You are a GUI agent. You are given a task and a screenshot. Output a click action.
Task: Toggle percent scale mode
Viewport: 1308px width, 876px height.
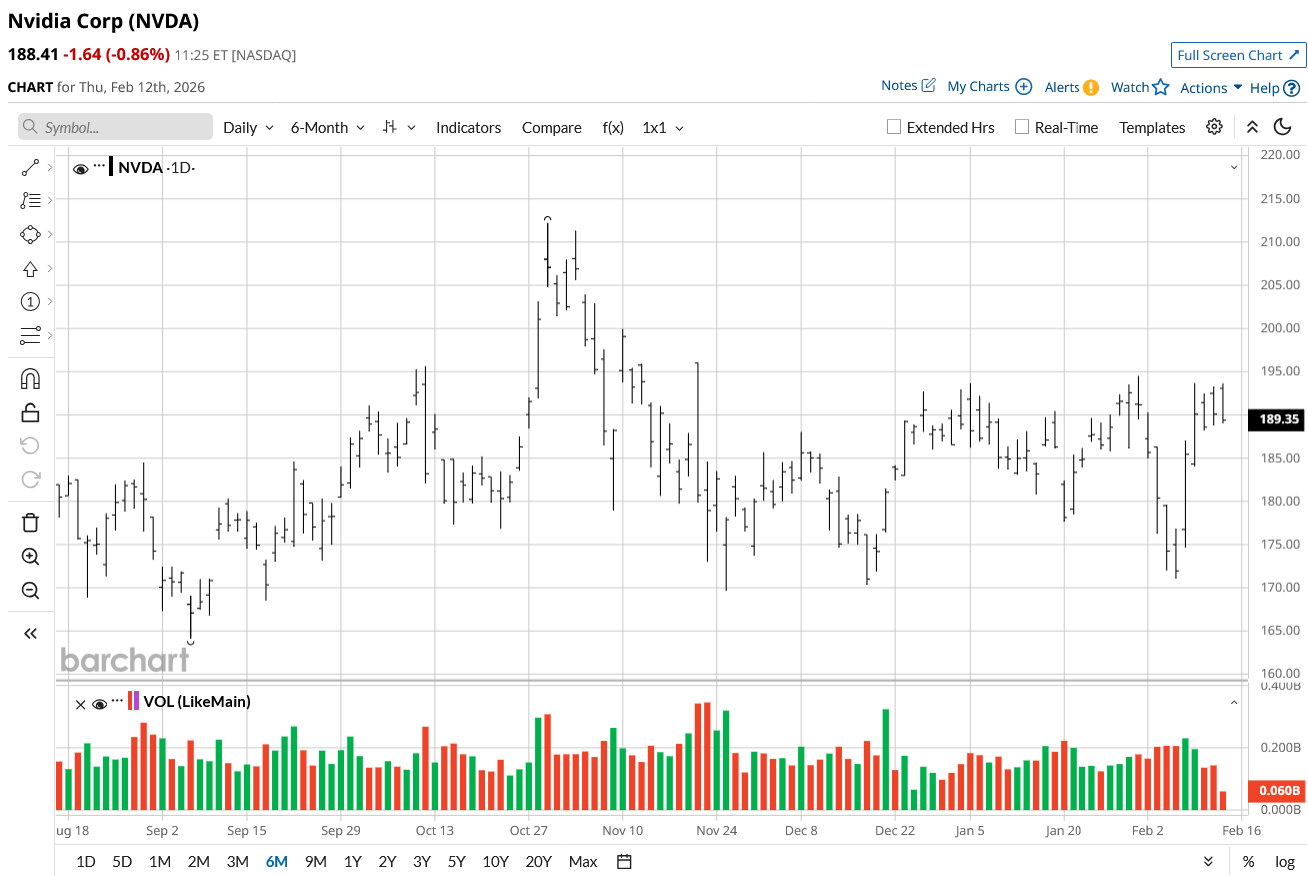pos(1248,862)
